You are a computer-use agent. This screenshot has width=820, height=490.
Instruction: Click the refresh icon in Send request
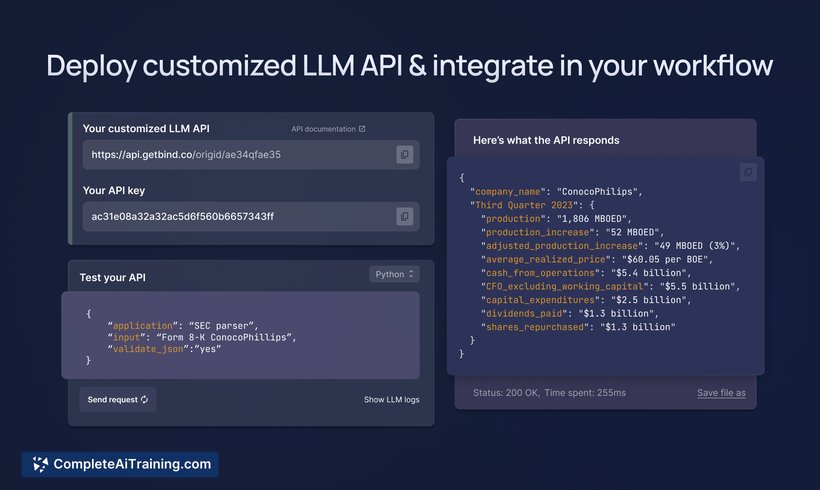144,400
